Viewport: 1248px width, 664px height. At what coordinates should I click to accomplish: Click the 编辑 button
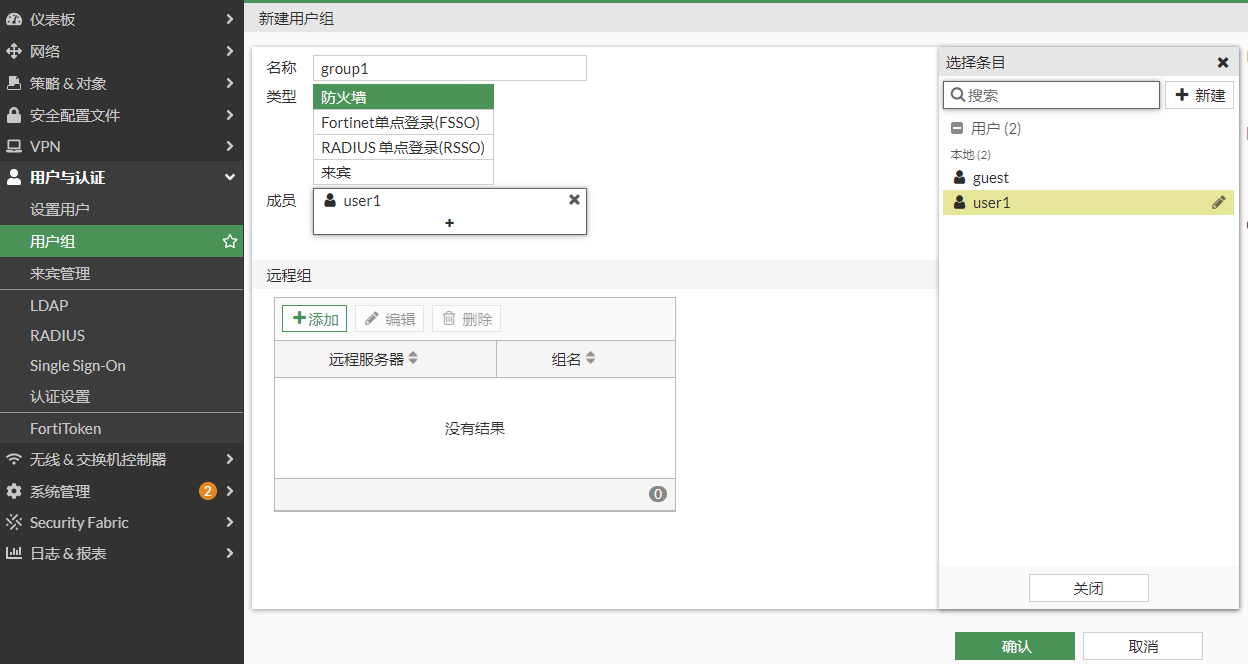[390, 319]
